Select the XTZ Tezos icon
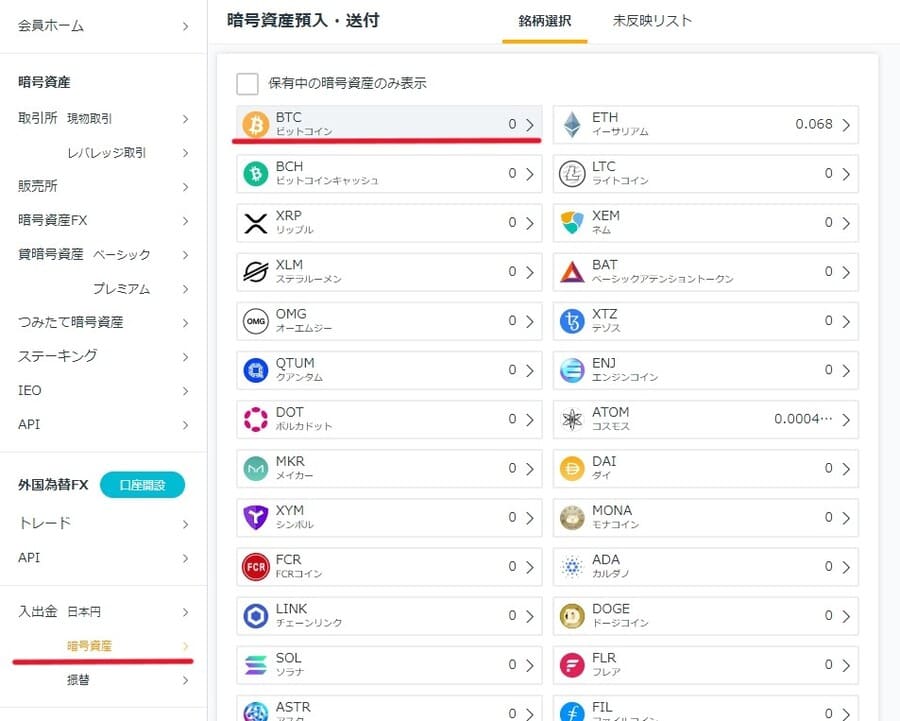The width and height of the screenshot is (900, 721). 573,320
